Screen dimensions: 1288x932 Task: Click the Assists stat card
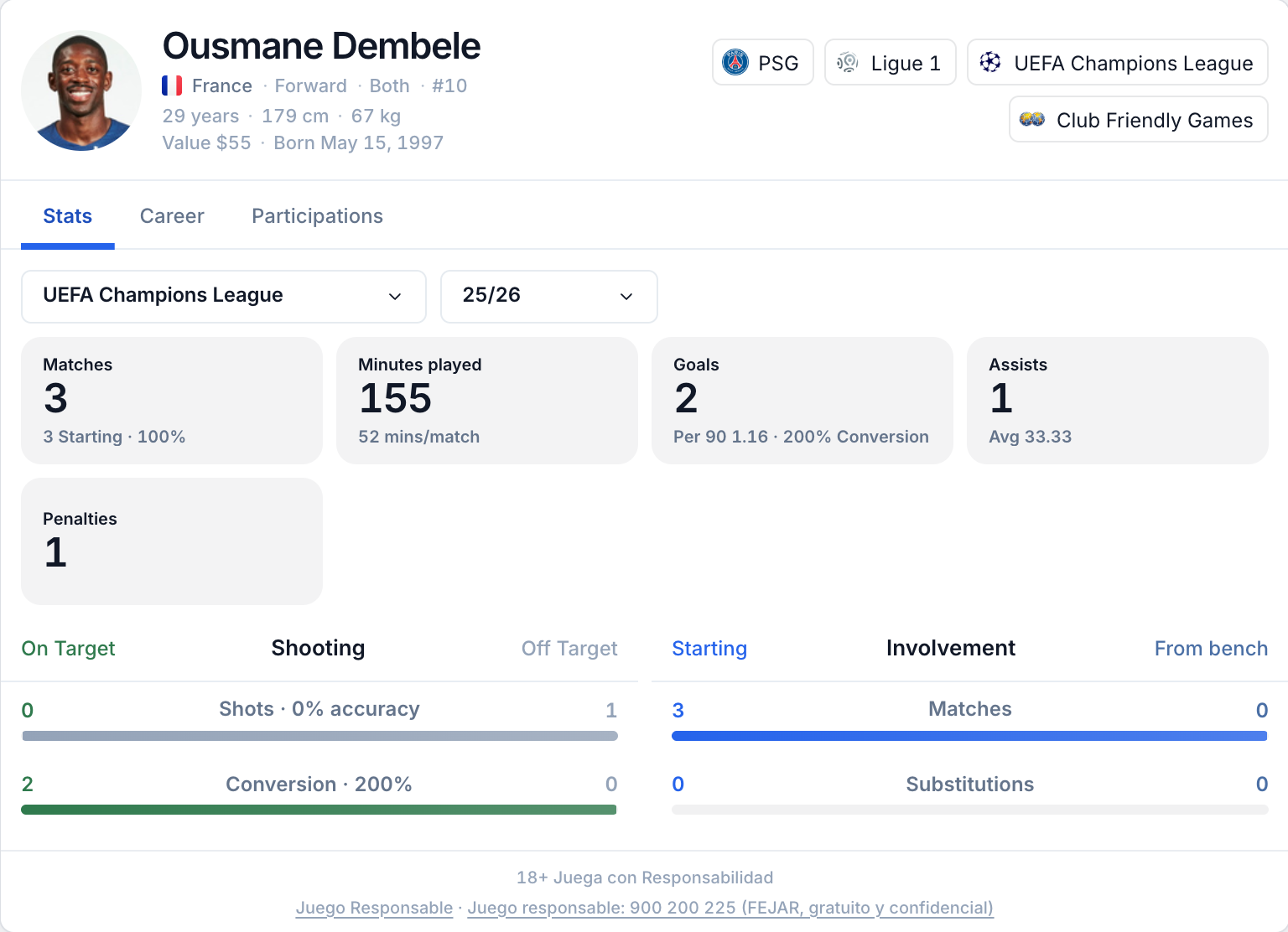[x=1118, y=401]
